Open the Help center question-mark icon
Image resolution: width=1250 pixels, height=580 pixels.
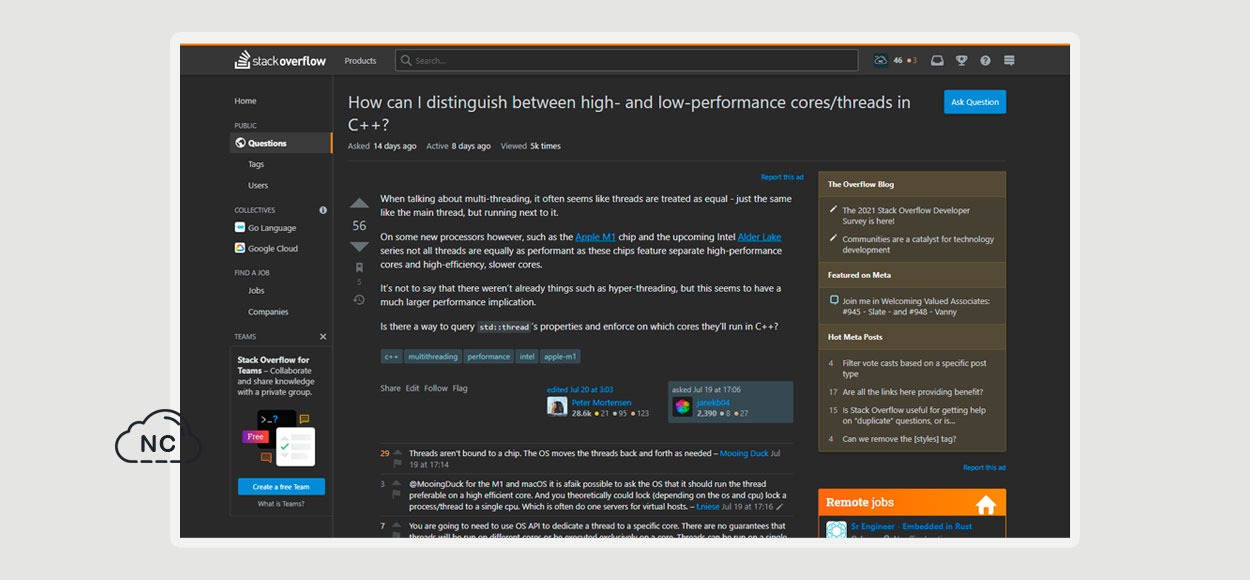click(985, 60)
